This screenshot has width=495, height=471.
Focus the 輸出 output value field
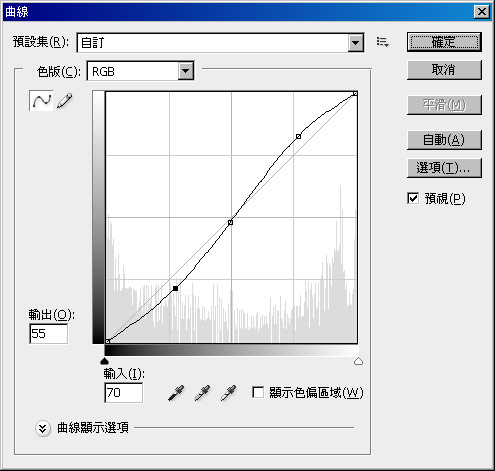pos(49,333)
